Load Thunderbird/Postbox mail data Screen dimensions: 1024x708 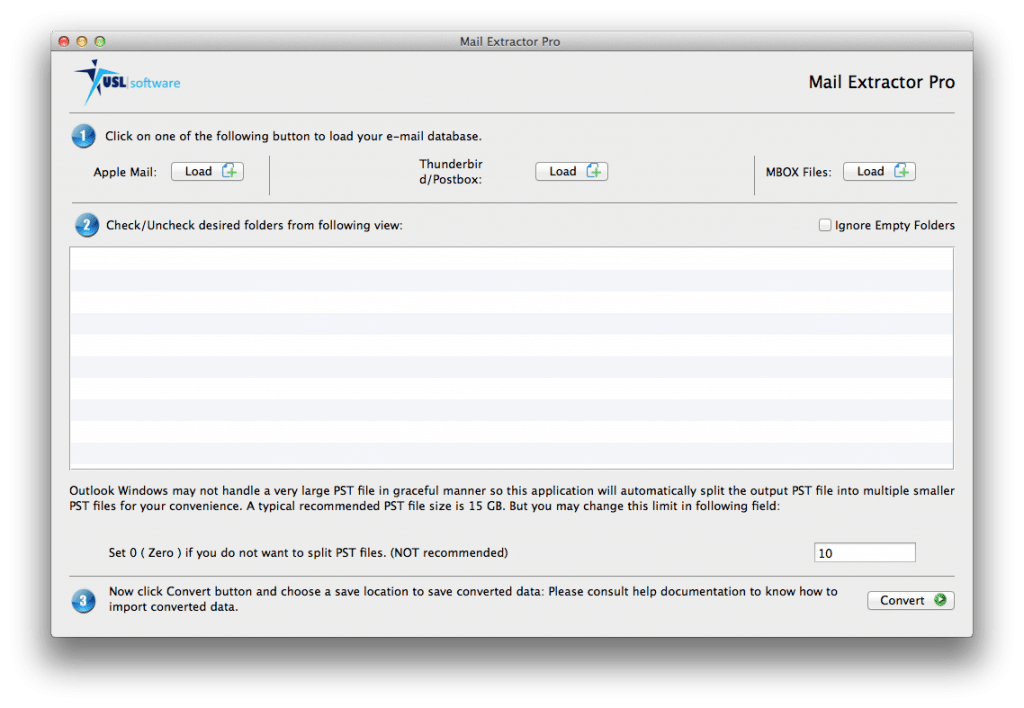571,170
